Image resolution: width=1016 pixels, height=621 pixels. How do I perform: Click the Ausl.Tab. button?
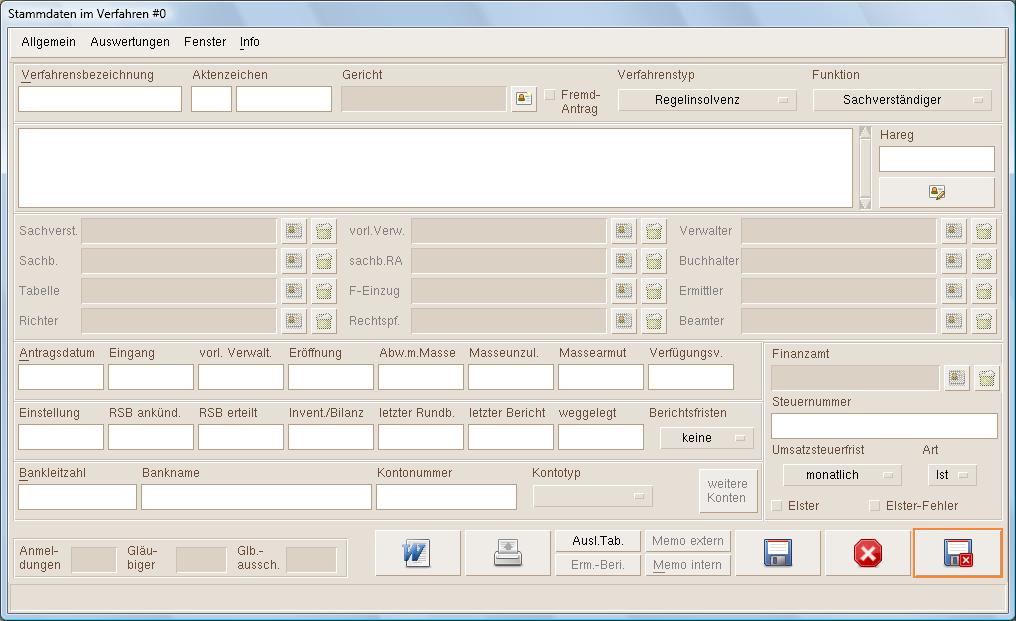tap(597, 541)
